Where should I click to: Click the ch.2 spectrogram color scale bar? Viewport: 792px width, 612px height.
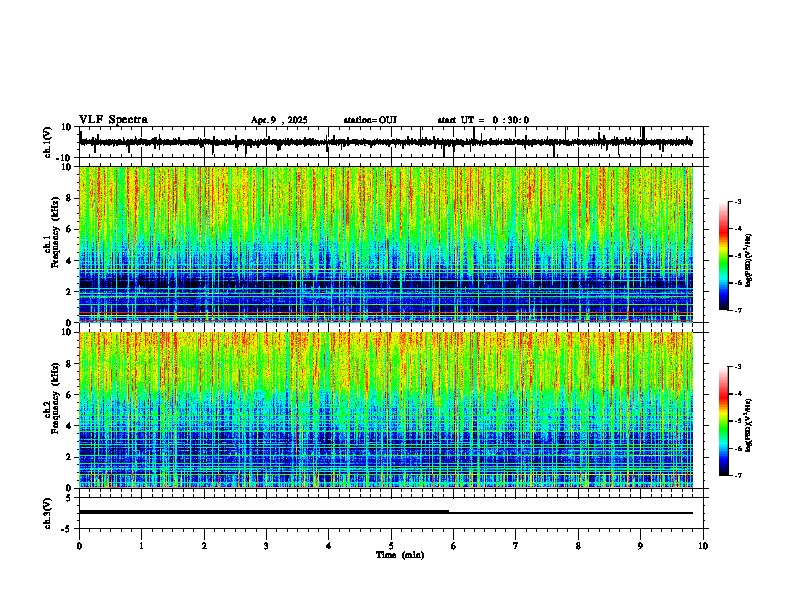[724, 421]
